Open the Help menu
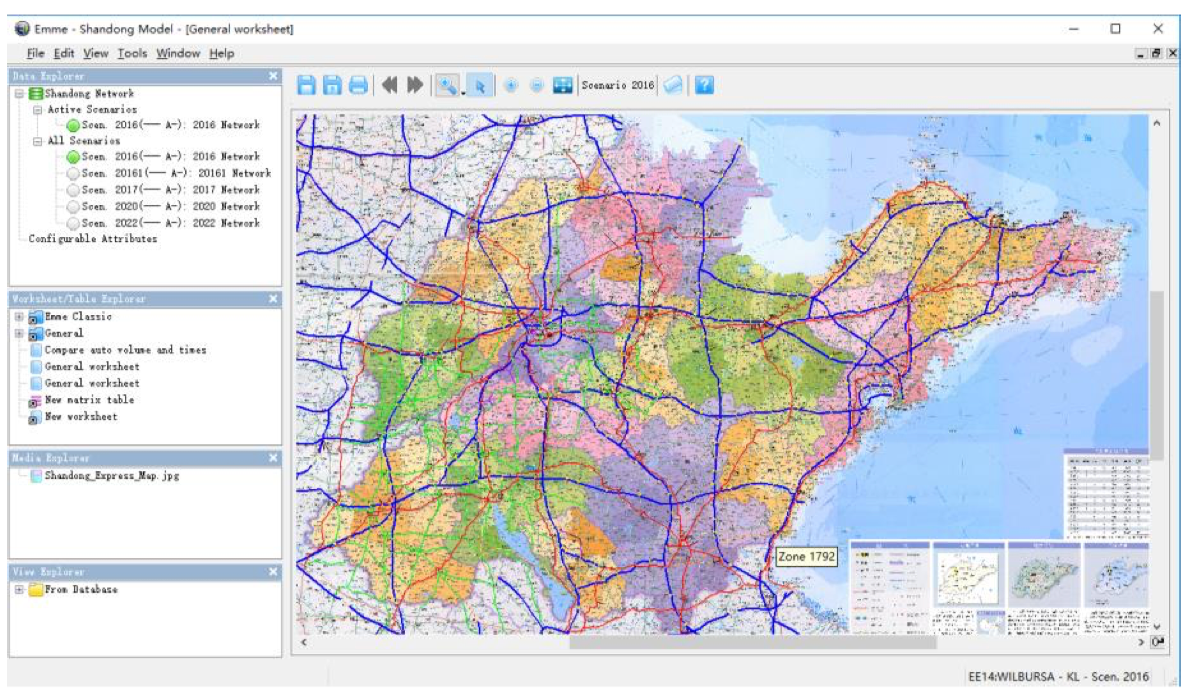Screen dimensions: 1182x694 222,54
